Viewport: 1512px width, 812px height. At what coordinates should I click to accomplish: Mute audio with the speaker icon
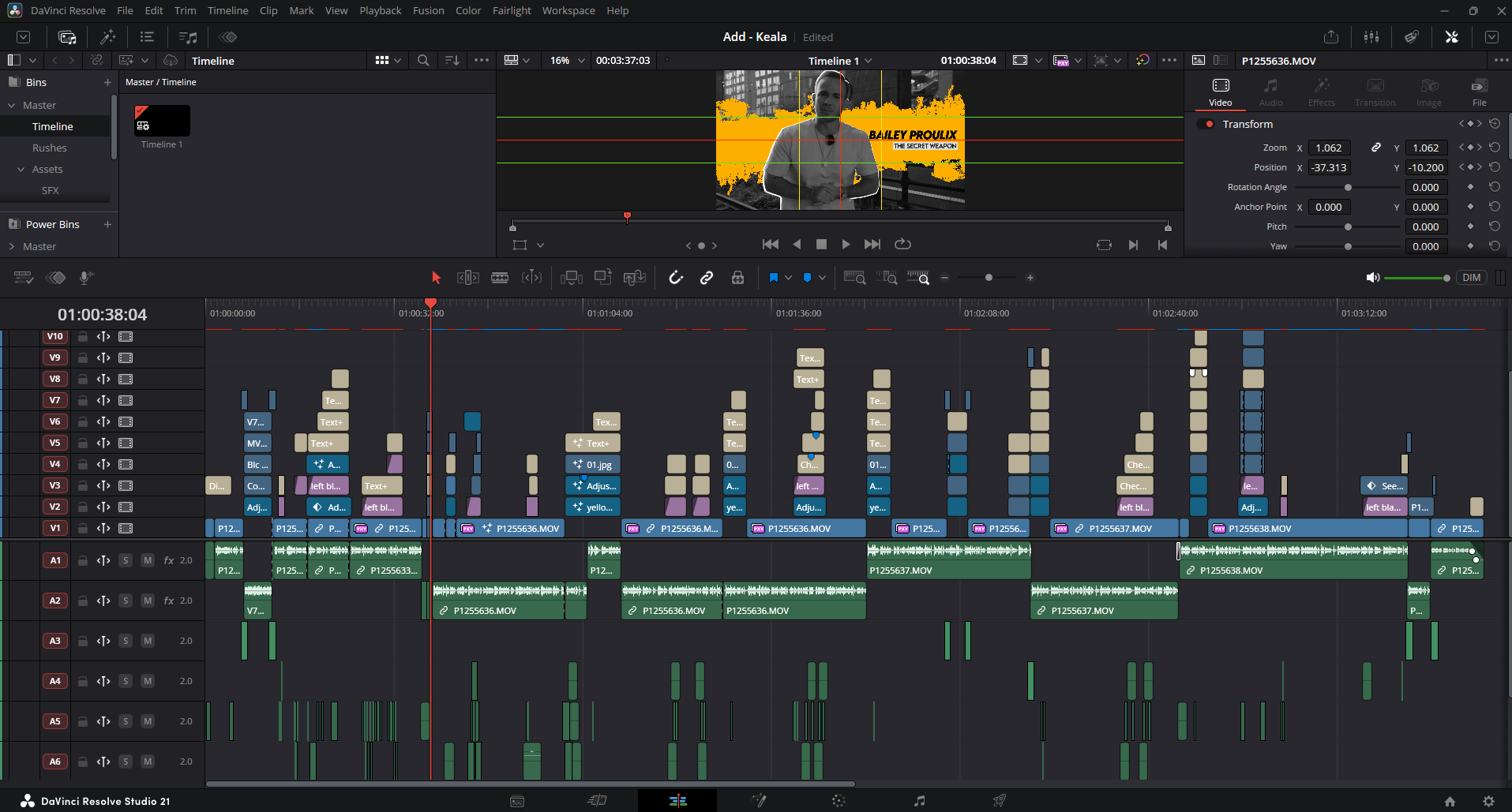(x=1373, y=278)
